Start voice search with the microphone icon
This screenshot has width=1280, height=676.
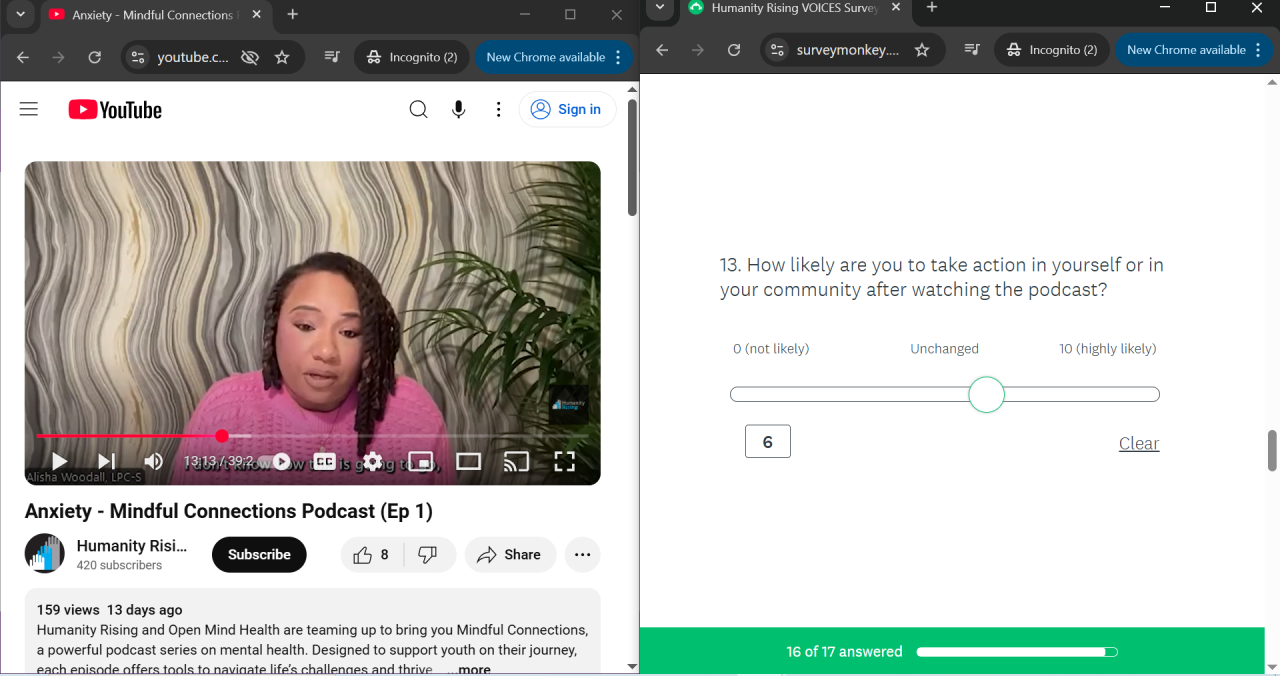[x=458, y=110]
